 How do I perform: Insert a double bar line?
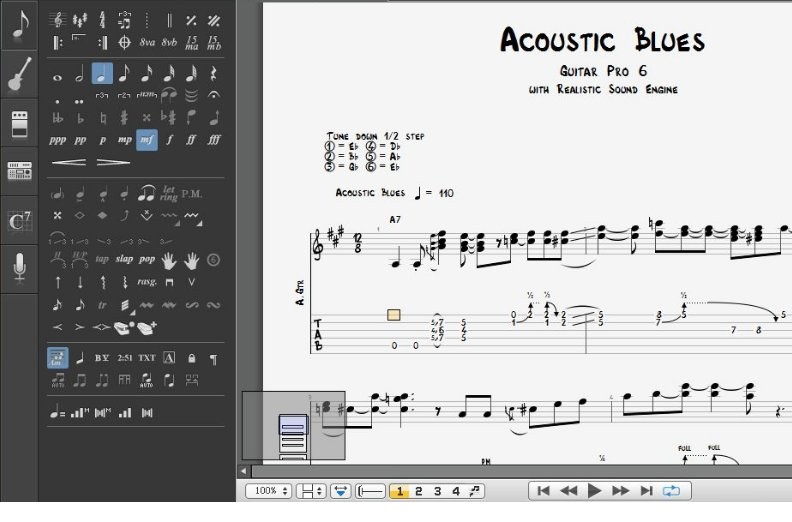(169, 20)
